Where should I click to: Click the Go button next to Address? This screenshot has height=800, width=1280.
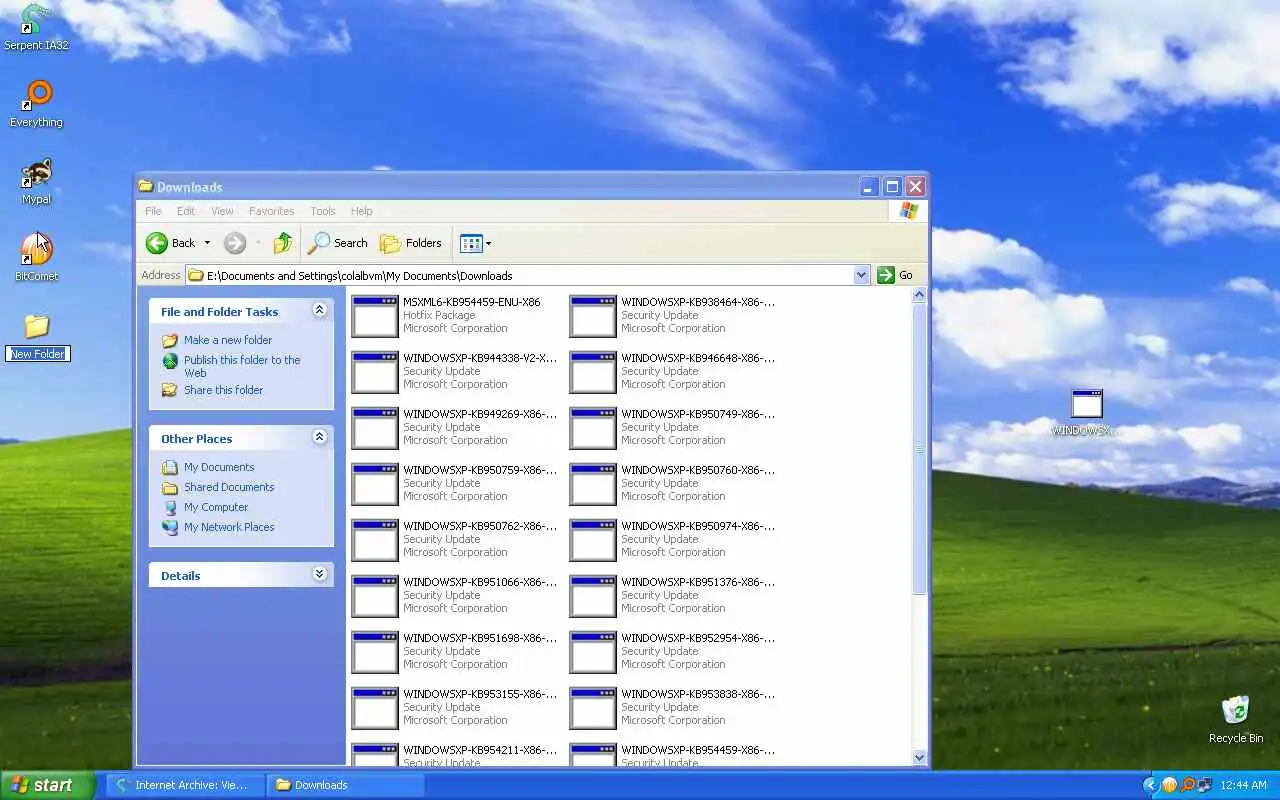coord(895,275)
